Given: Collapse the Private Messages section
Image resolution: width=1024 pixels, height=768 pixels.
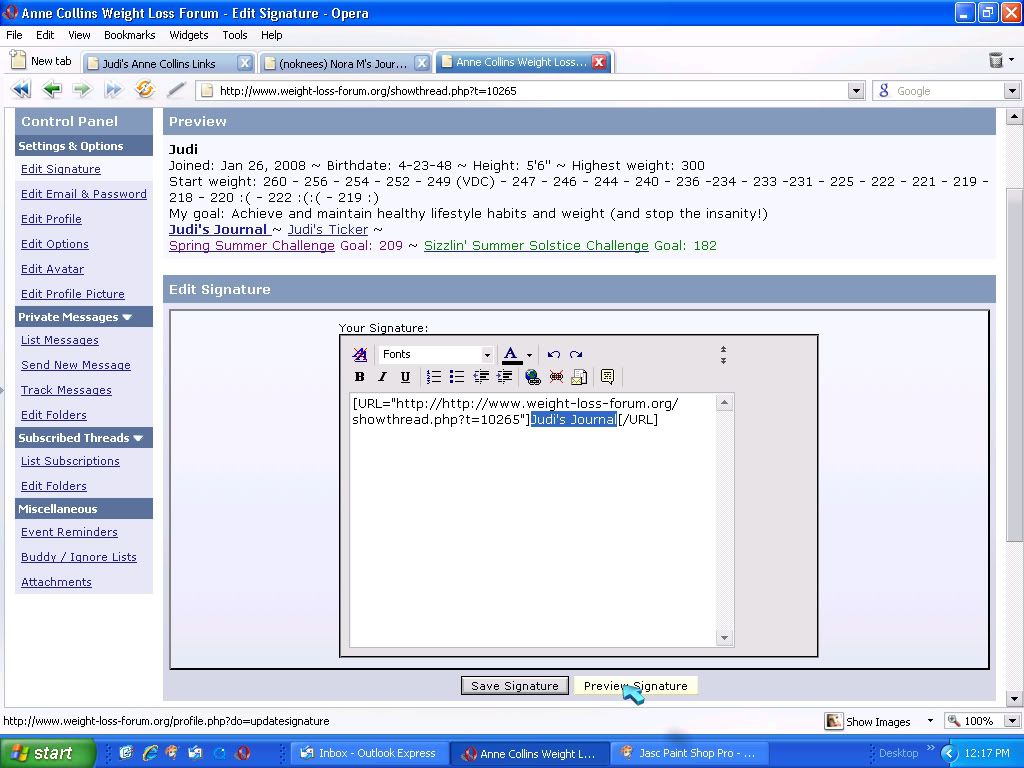Looking at the screenshot, I should 127,317.
